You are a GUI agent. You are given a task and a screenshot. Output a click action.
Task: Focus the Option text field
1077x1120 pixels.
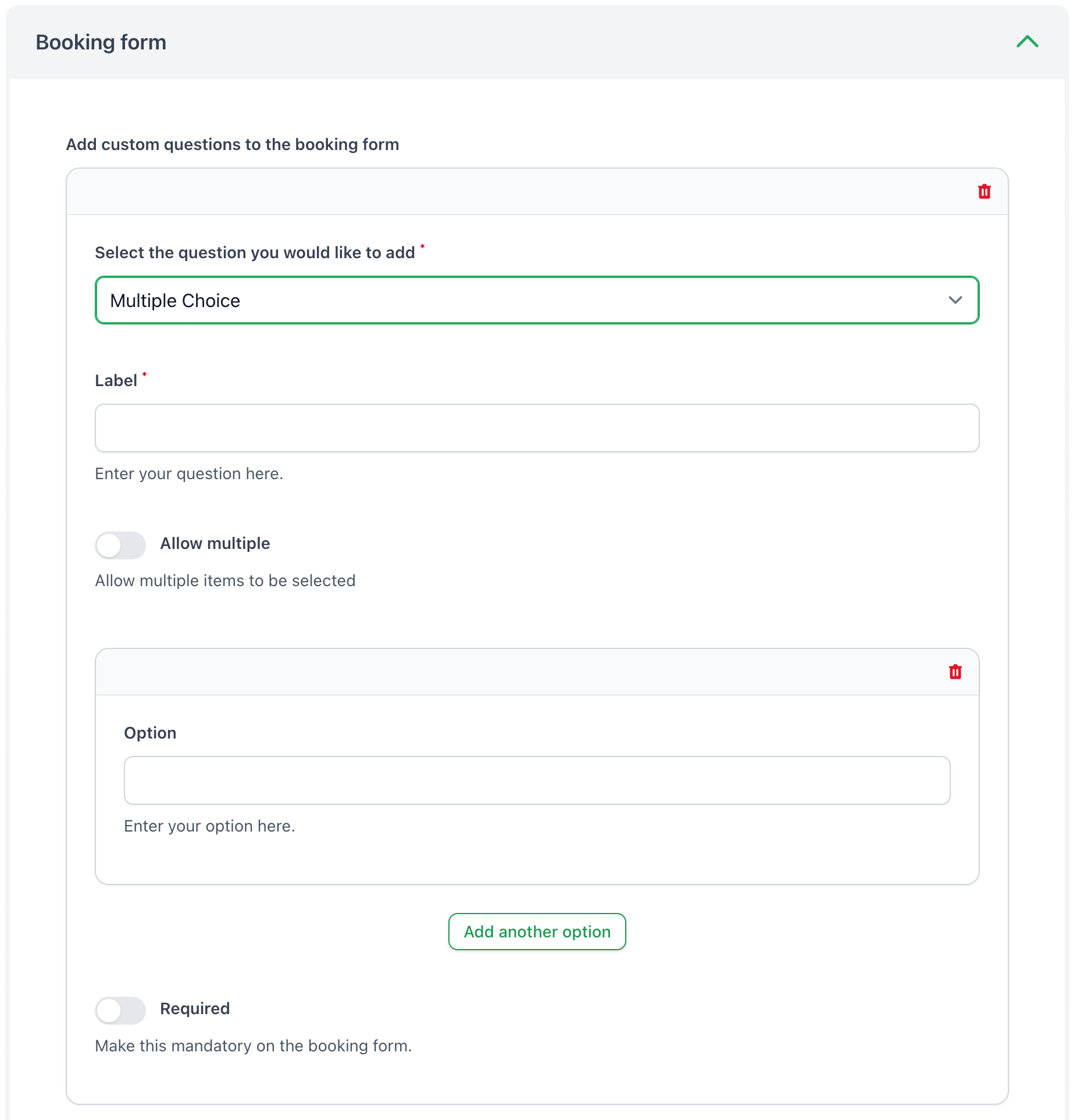point(537,780)
